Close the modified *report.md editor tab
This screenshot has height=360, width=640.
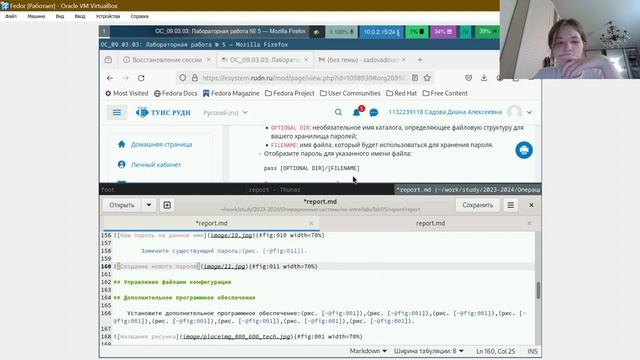coord(311,223)
